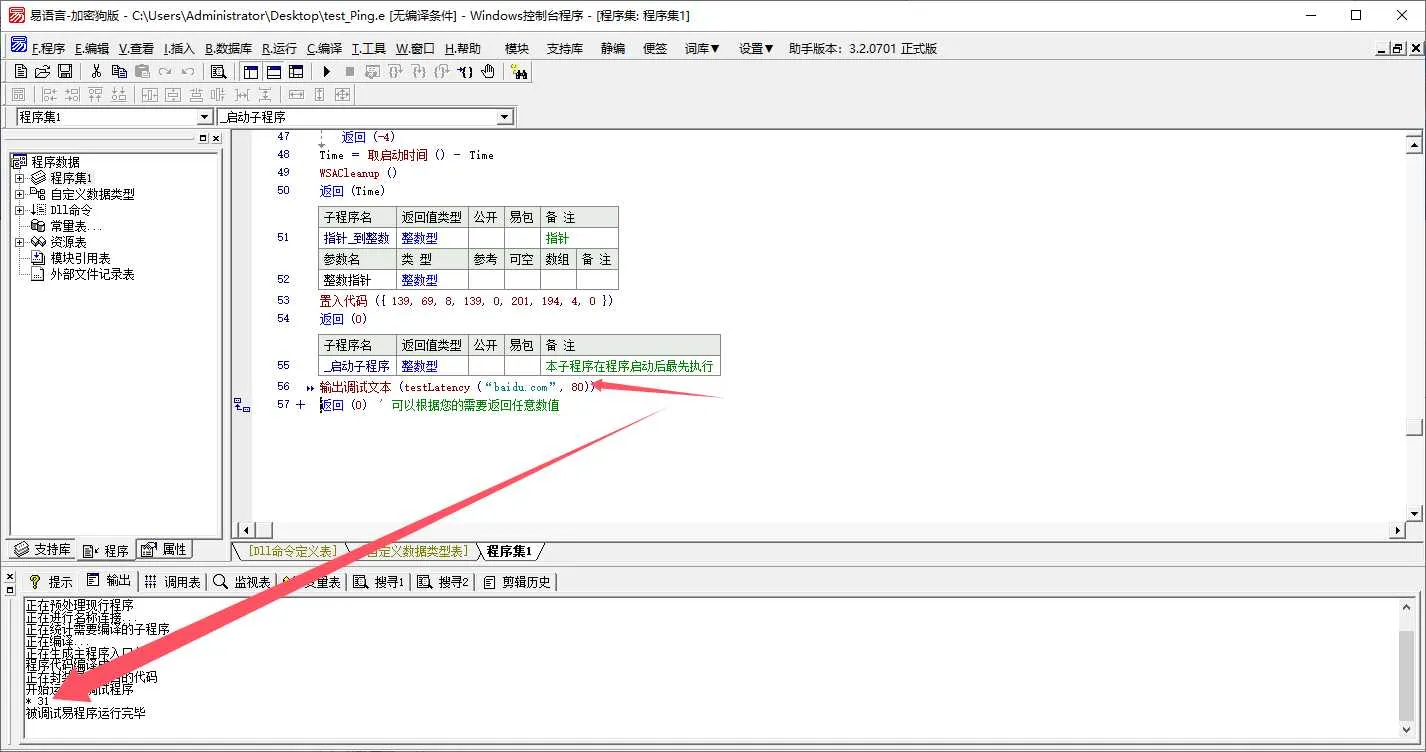Open the _启动子程序 dropdown list
1426x752 pixels.
[504, 117]
